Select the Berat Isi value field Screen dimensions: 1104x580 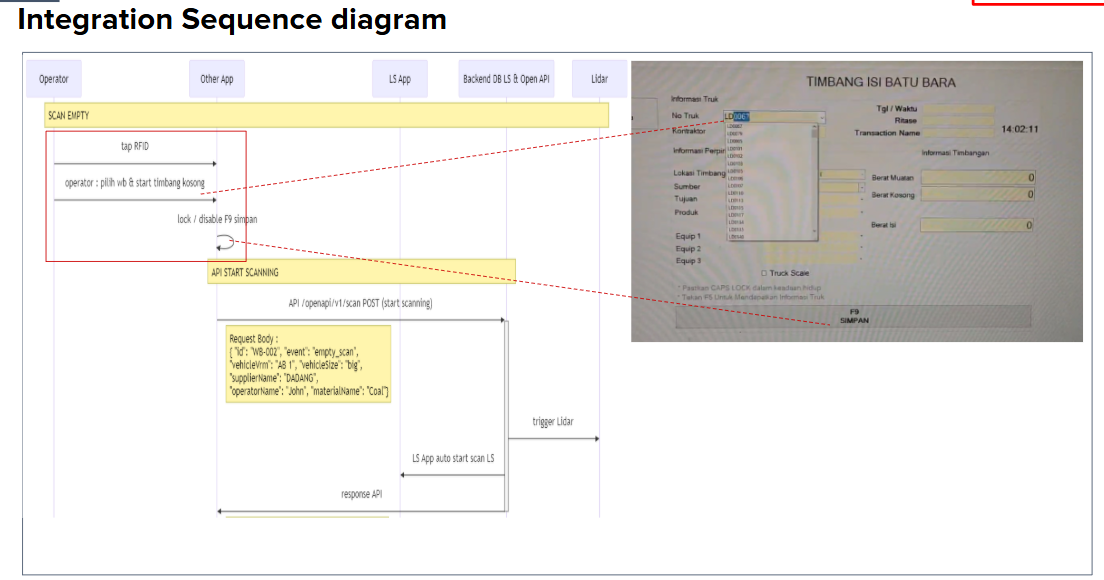coord(977,226)
